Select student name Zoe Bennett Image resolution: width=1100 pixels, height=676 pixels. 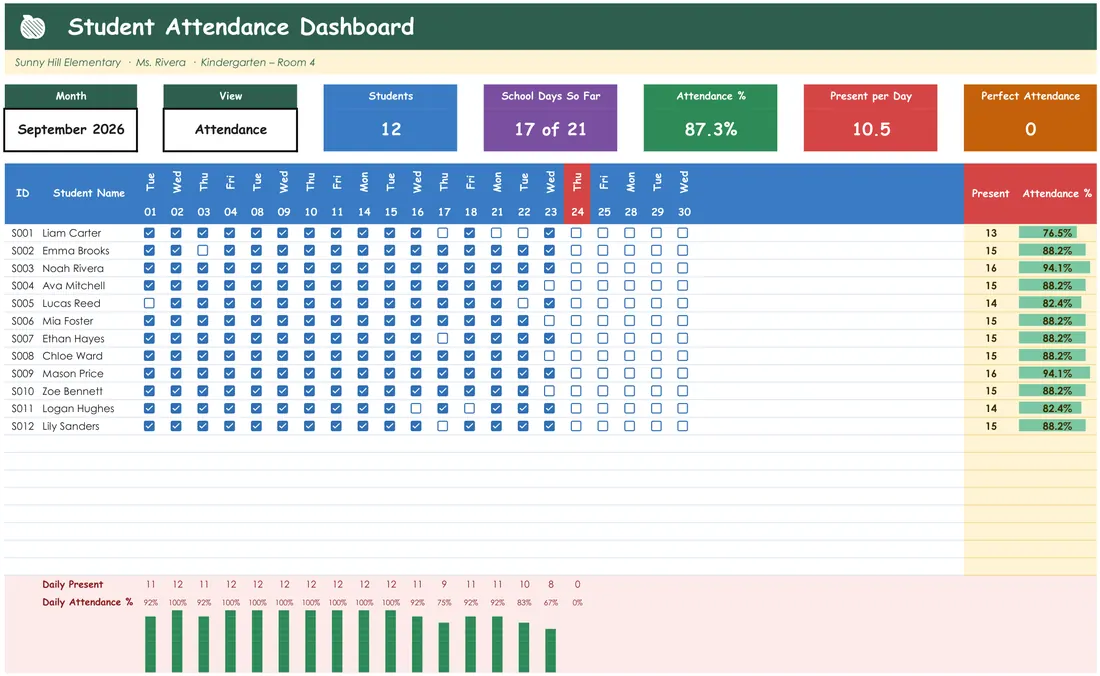[x=72, y=391]
